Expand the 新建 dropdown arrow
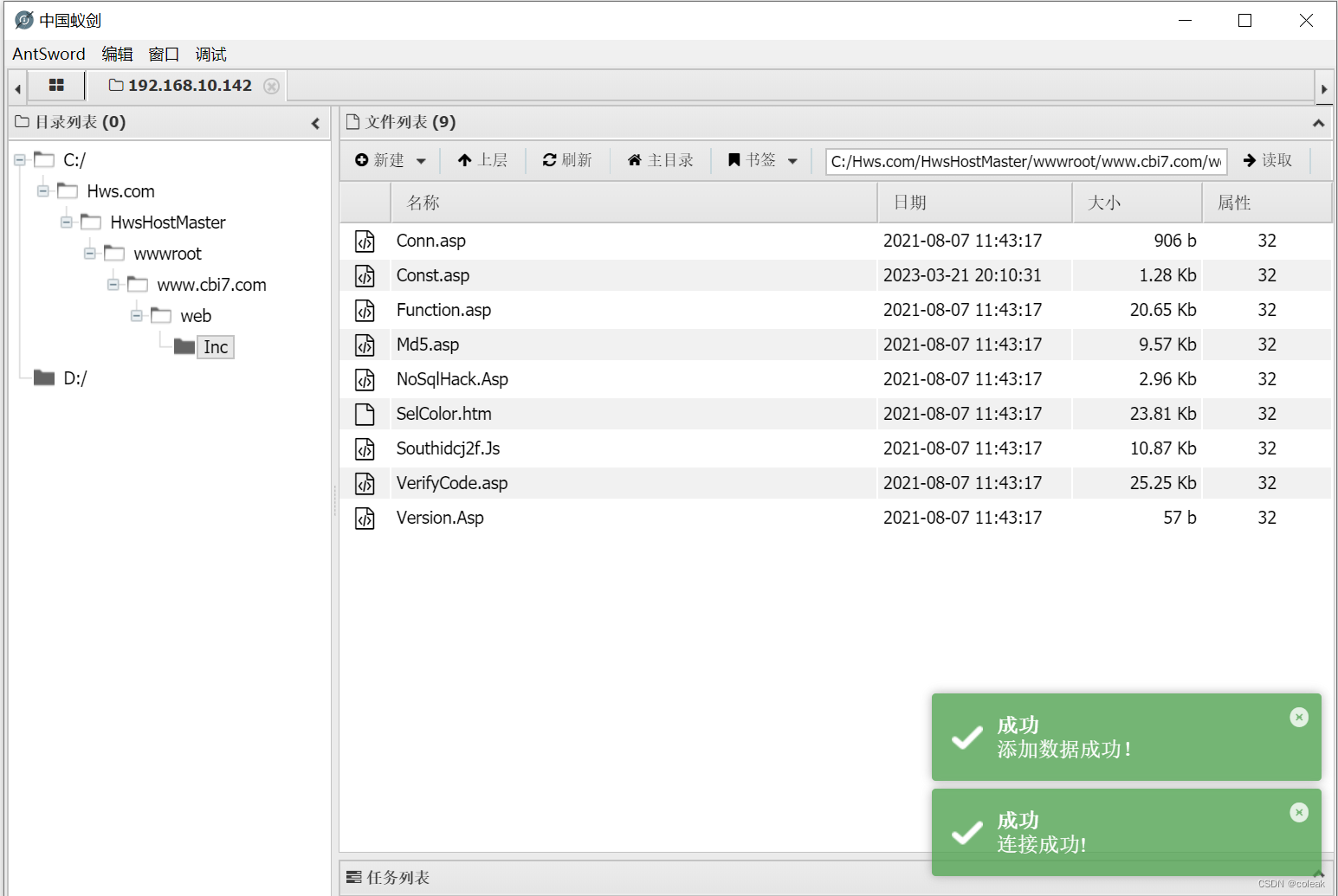This screenshot has height=896, width=1338. 422,160
